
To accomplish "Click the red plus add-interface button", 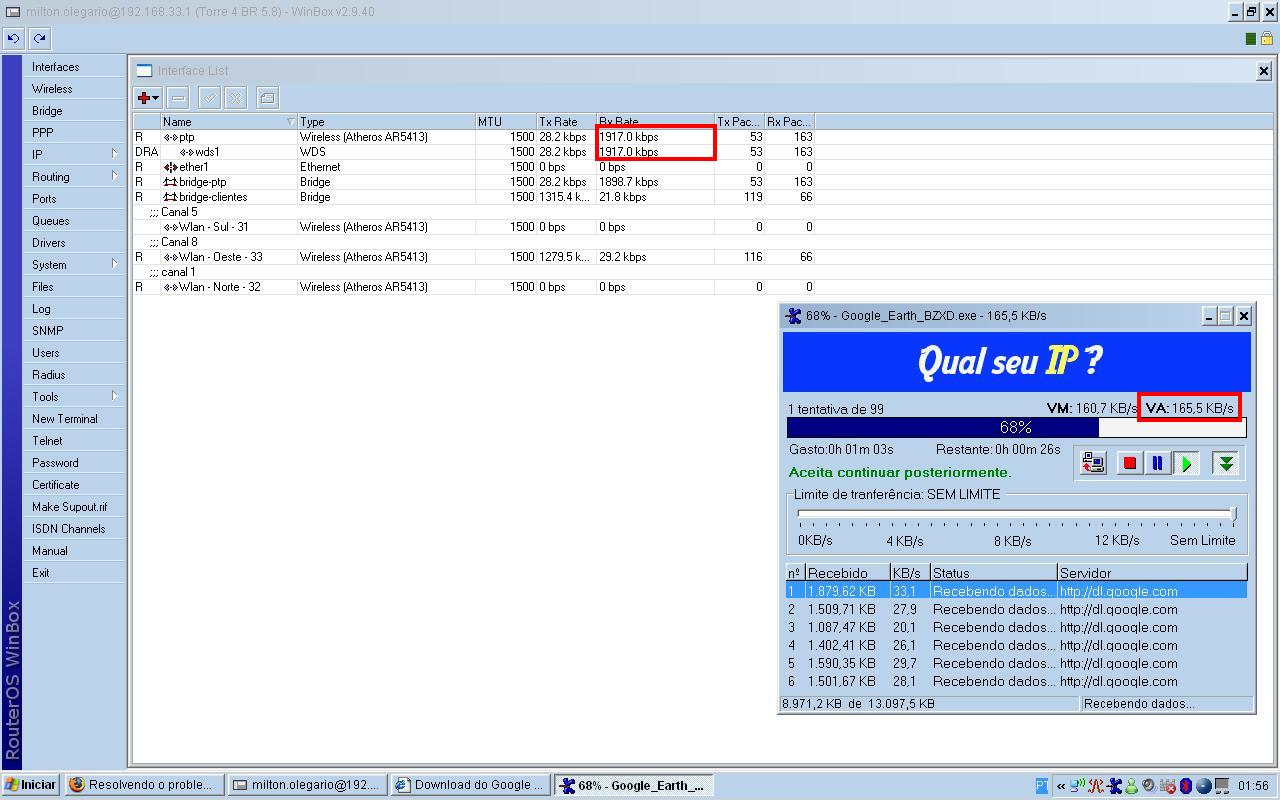I will coord(145,97).
